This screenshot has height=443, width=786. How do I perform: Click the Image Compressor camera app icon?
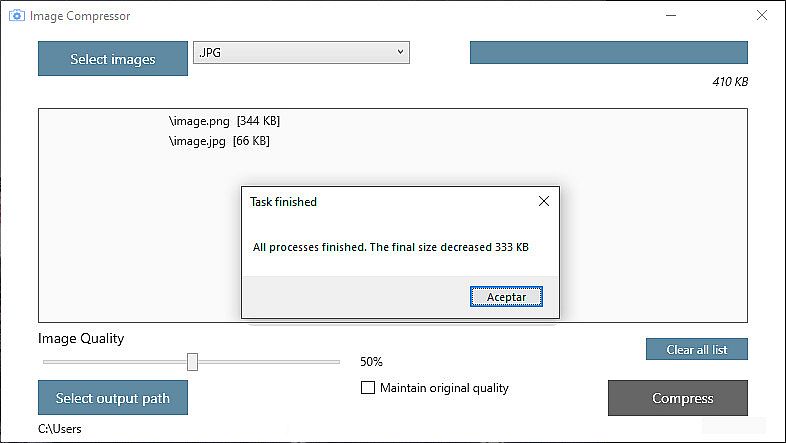tap(16, 16)
